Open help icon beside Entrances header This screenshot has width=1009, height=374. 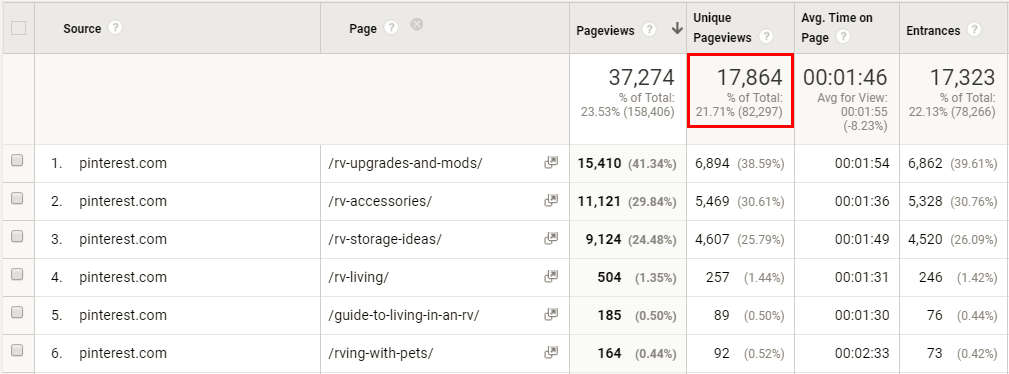pyautogui.click(x=974, y=30)
